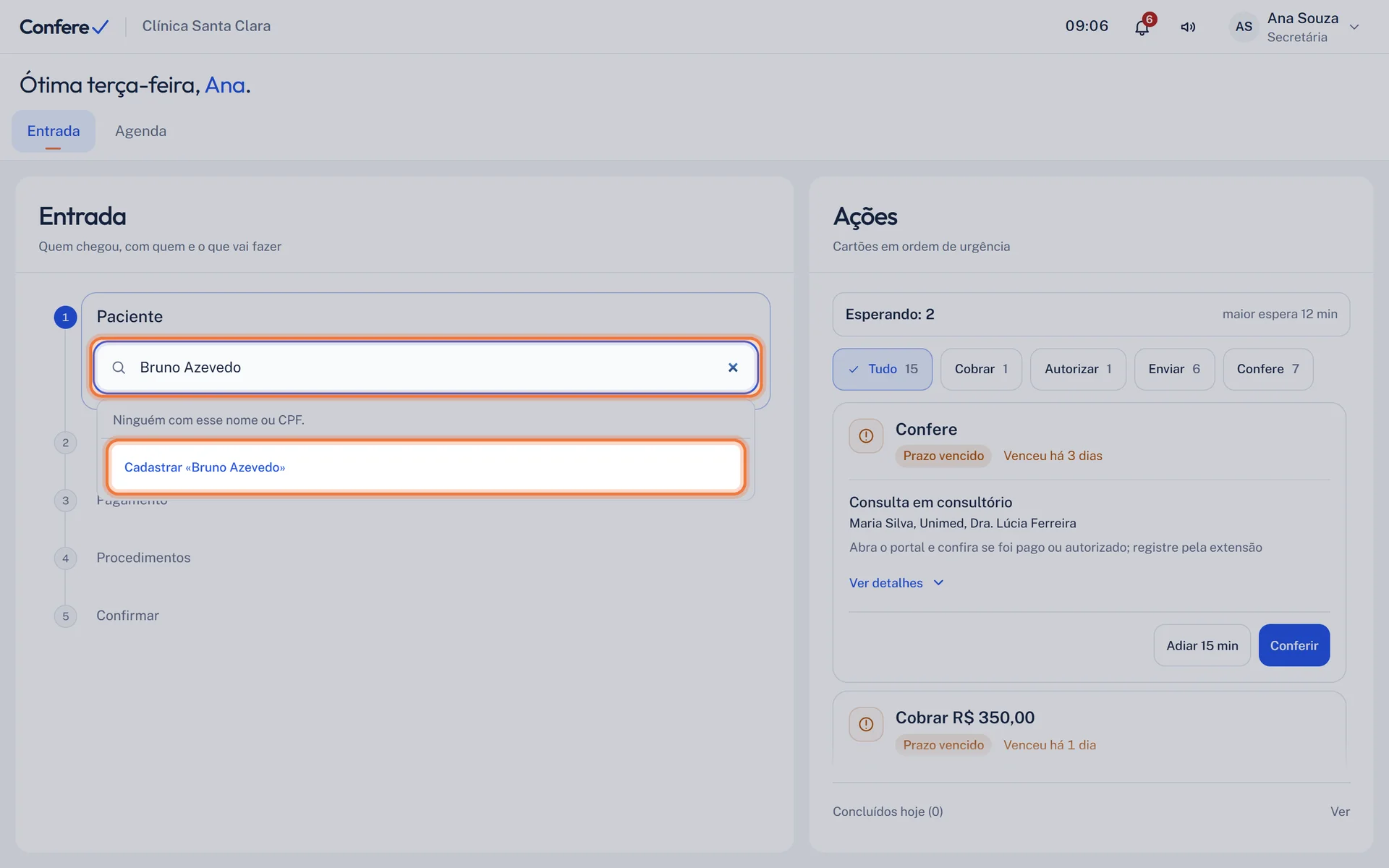The height and width of the screenshot is (868, 1389).
Task: Switch to the Entrada tab
Action: click(x=54, y=131)
